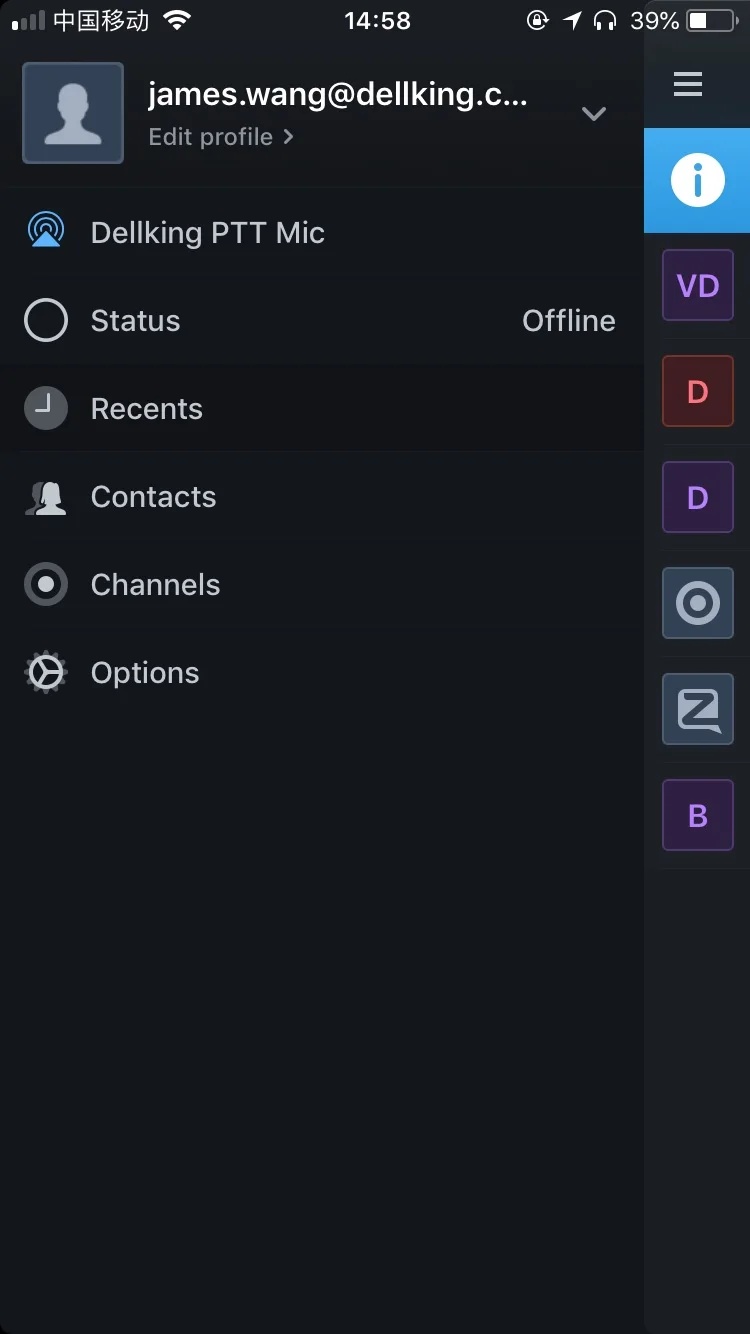Select the B contact tile

(698, 815)
